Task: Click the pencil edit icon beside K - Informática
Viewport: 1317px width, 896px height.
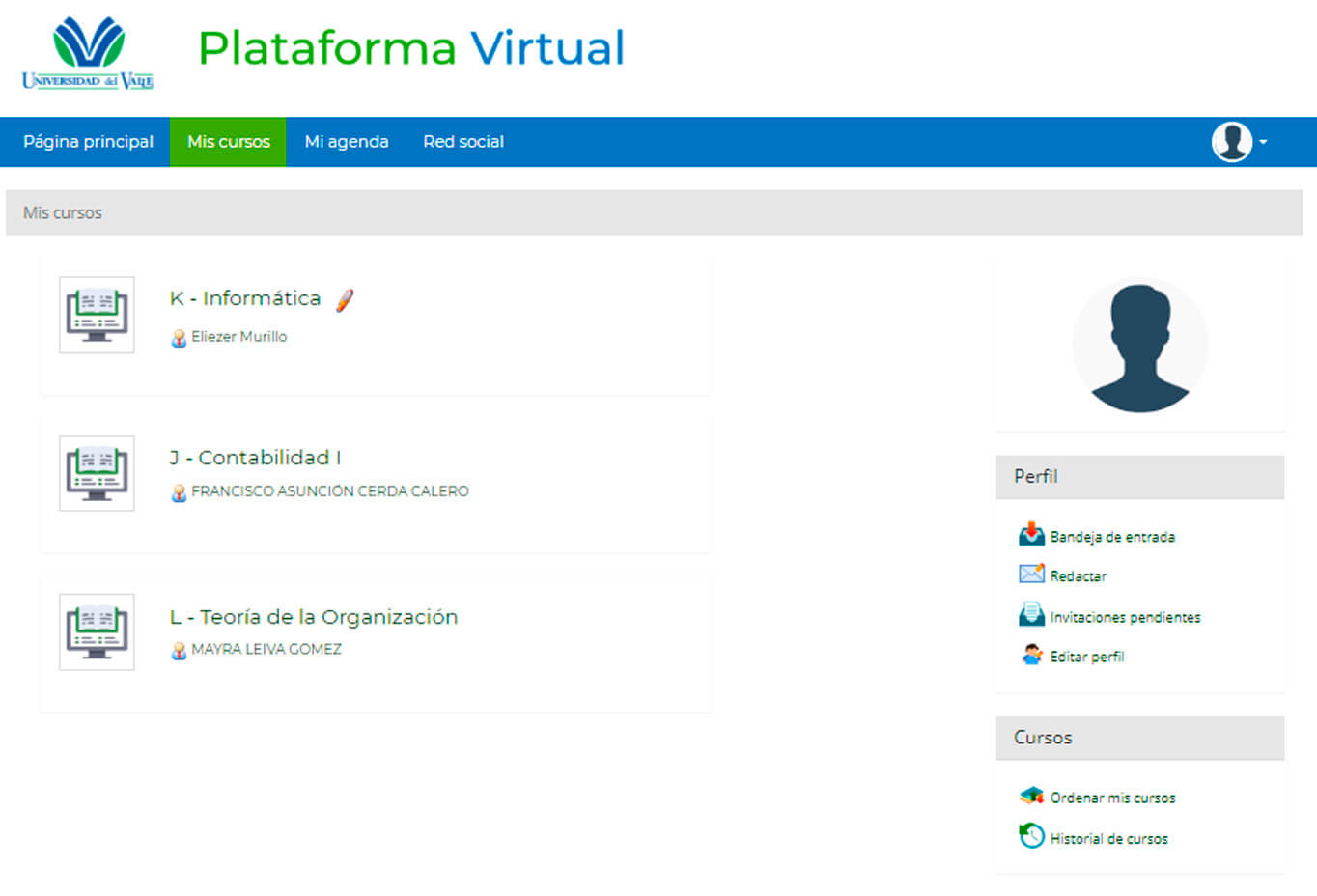Action: pos(345,300)
